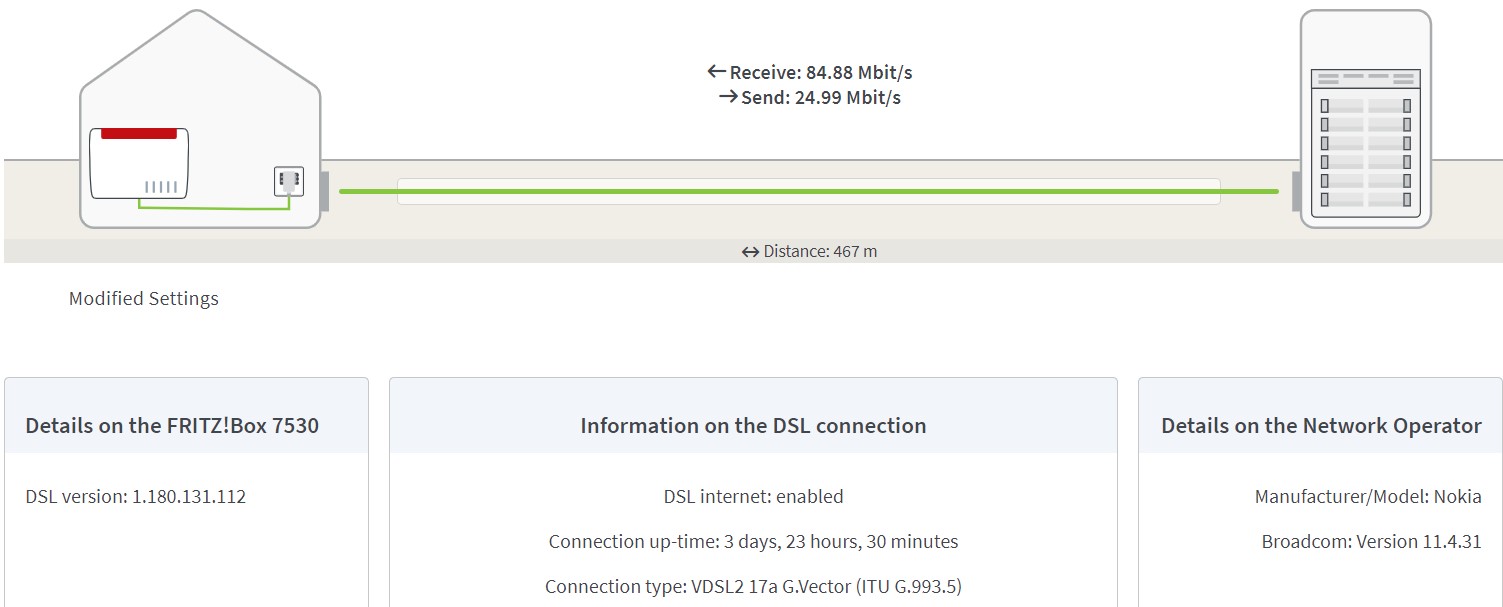Click the gray connector on the house wall
This screenshot has width=1503, height=607.
click(x=324, y=191)
